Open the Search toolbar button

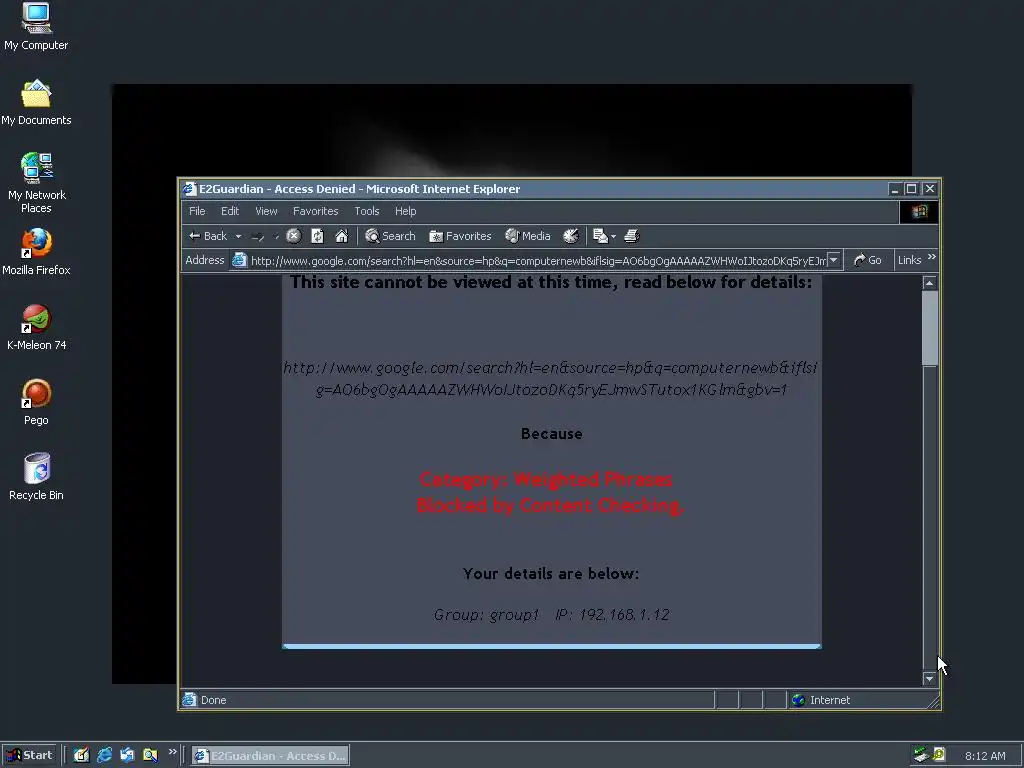tap(390, 236)
